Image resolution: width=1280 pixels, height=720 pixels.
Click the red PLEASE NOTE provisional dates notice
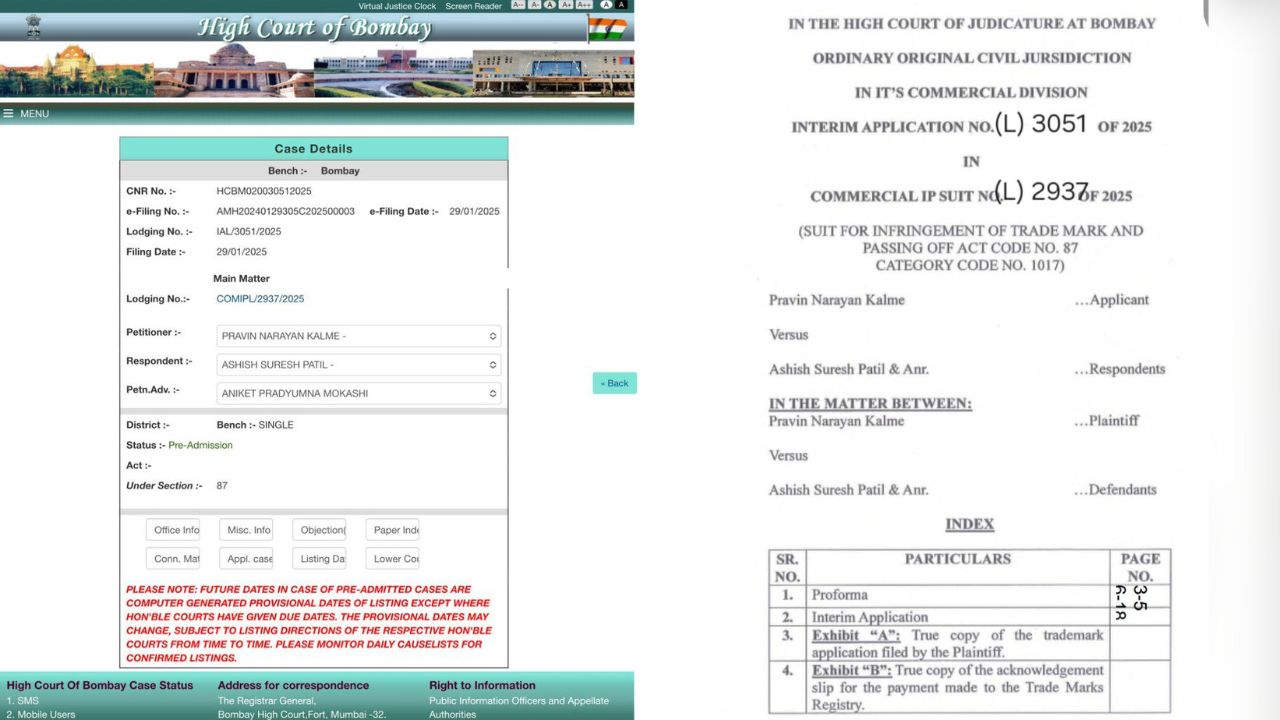click(x=309, y=624)
